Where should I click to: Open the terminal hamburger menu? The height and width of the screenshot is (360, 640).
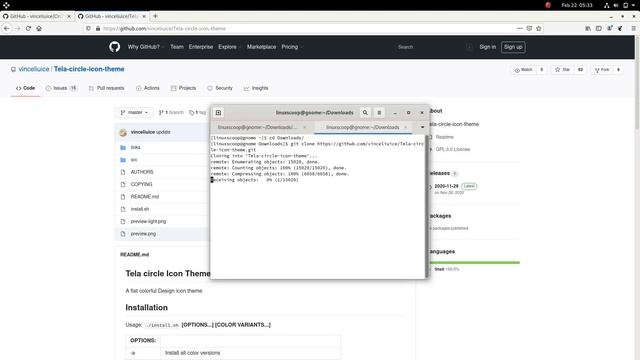[379, 113]
